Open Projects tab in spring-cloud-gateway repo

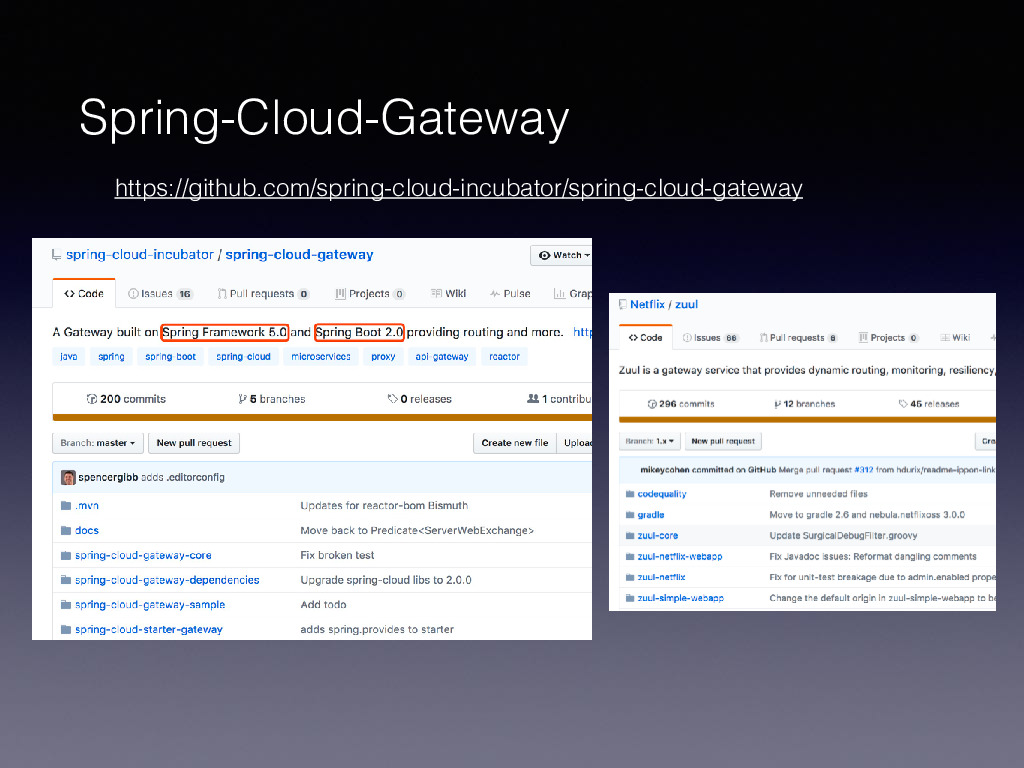click(370, 294)
